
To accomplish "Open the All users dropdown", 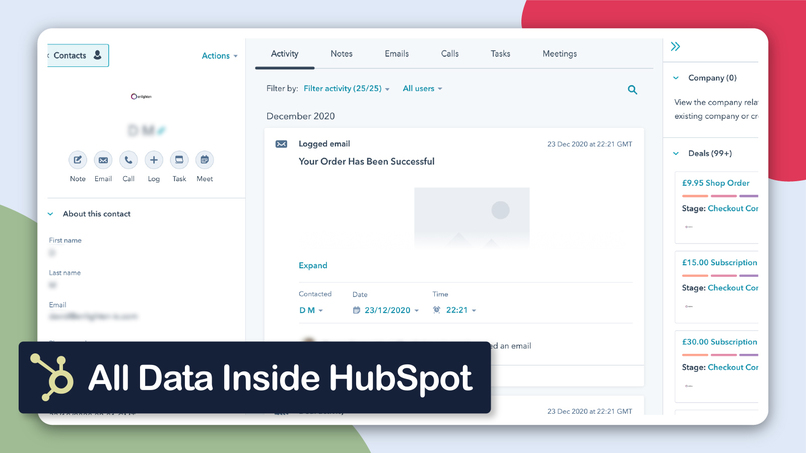I will [422, 88].
